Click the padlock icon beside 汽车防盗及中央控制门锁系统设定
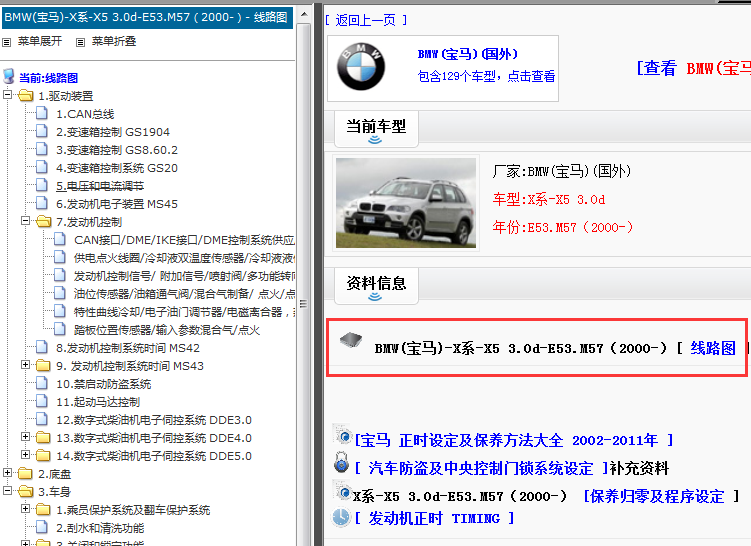The height and width of the screenshot is (546, 751). 341,463
